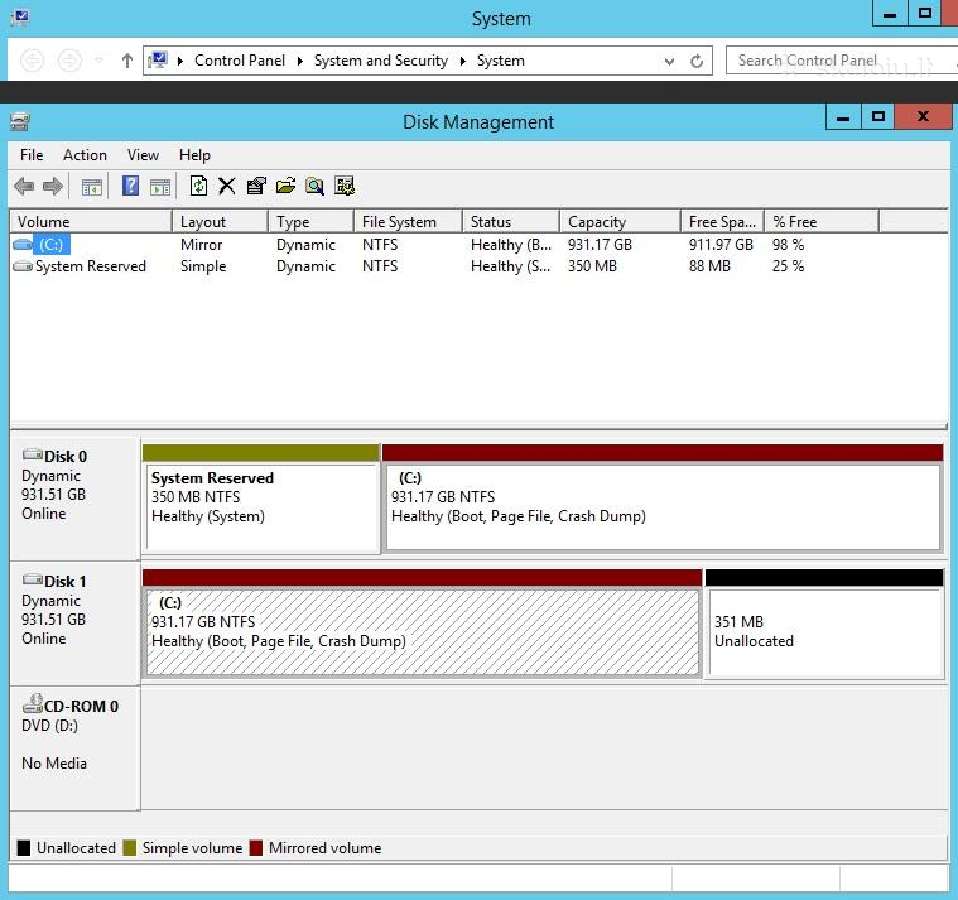Open the recent locations dropdown arrow
The width and height of the screenshot is (958, 900).
point(99,60)
